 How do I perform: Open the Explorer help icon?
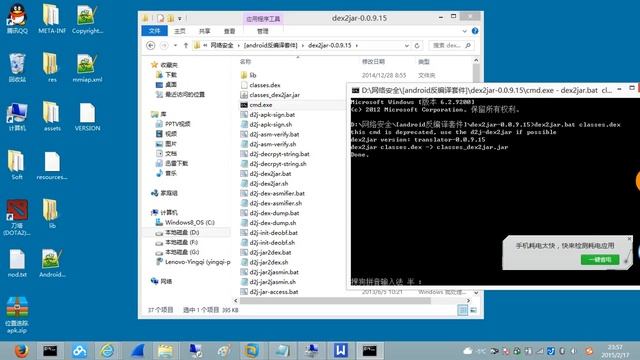pyautogui.click(x=475, y=31)
